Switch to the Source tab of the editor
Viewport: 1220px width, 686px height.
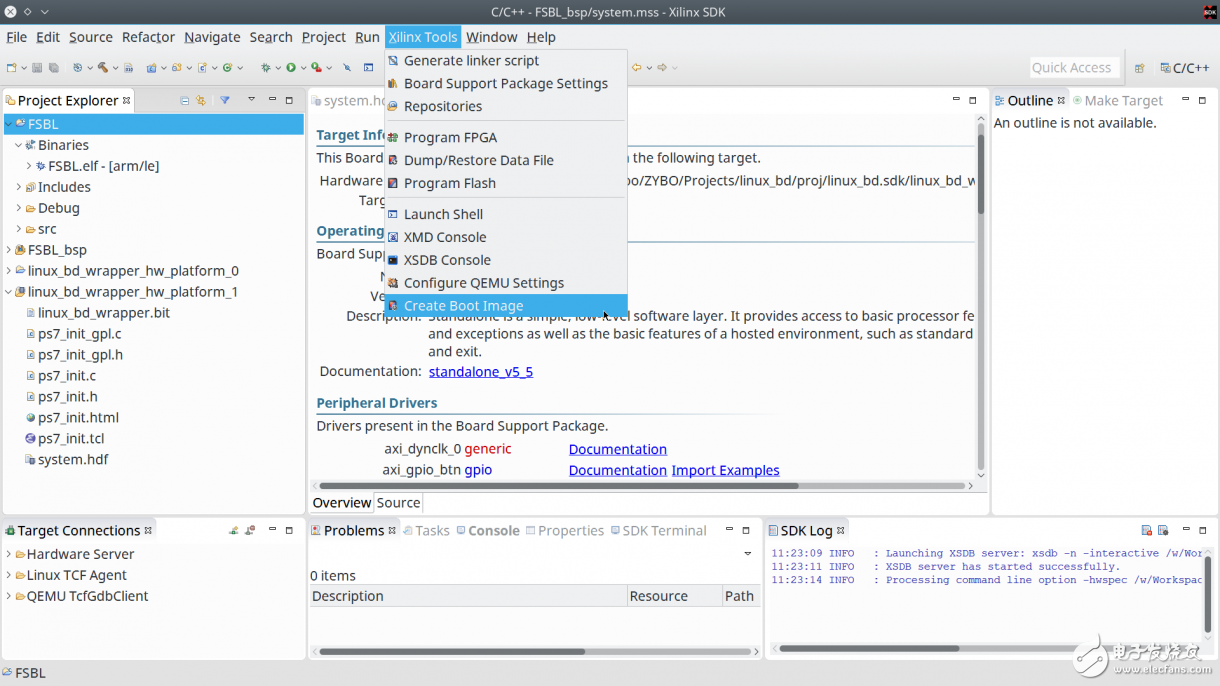point(398,503)
